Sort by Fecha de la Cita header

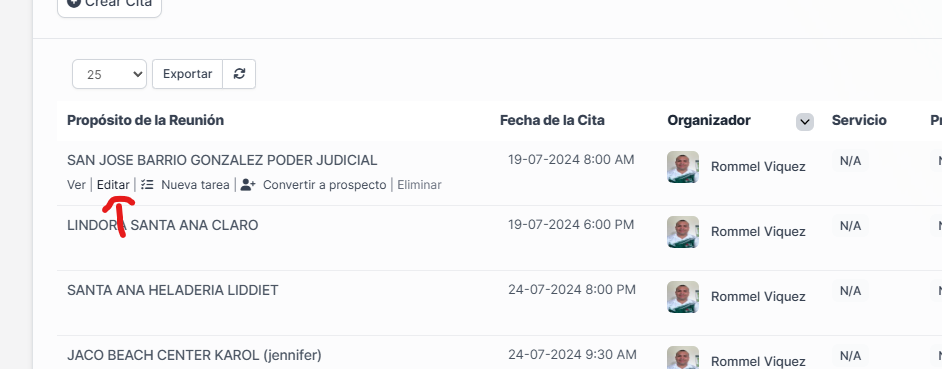pyautogui.click(x=552, y=120)
